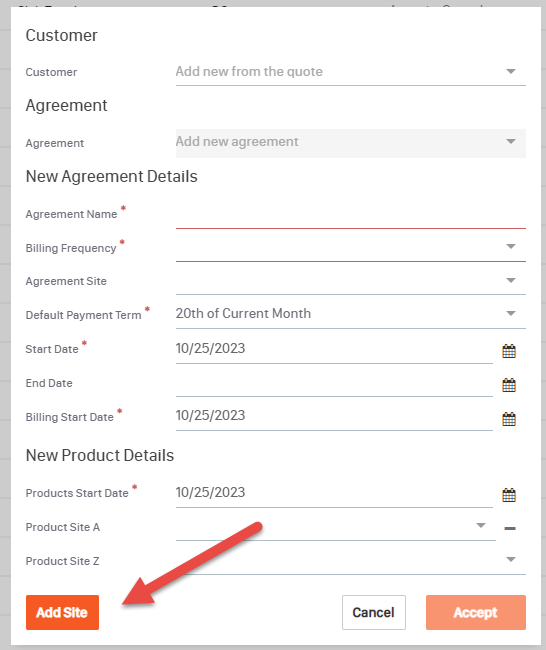Viewport: 546px width, 650px height.
Task: Remove Product Site A with minus icon
Action: [x=510, y=528]
